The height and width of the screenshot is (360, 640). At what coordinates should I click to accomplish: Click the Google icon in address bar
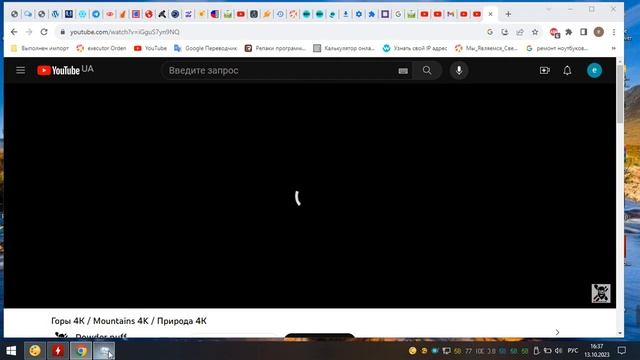pyautogui.click(x=490, y=32)
